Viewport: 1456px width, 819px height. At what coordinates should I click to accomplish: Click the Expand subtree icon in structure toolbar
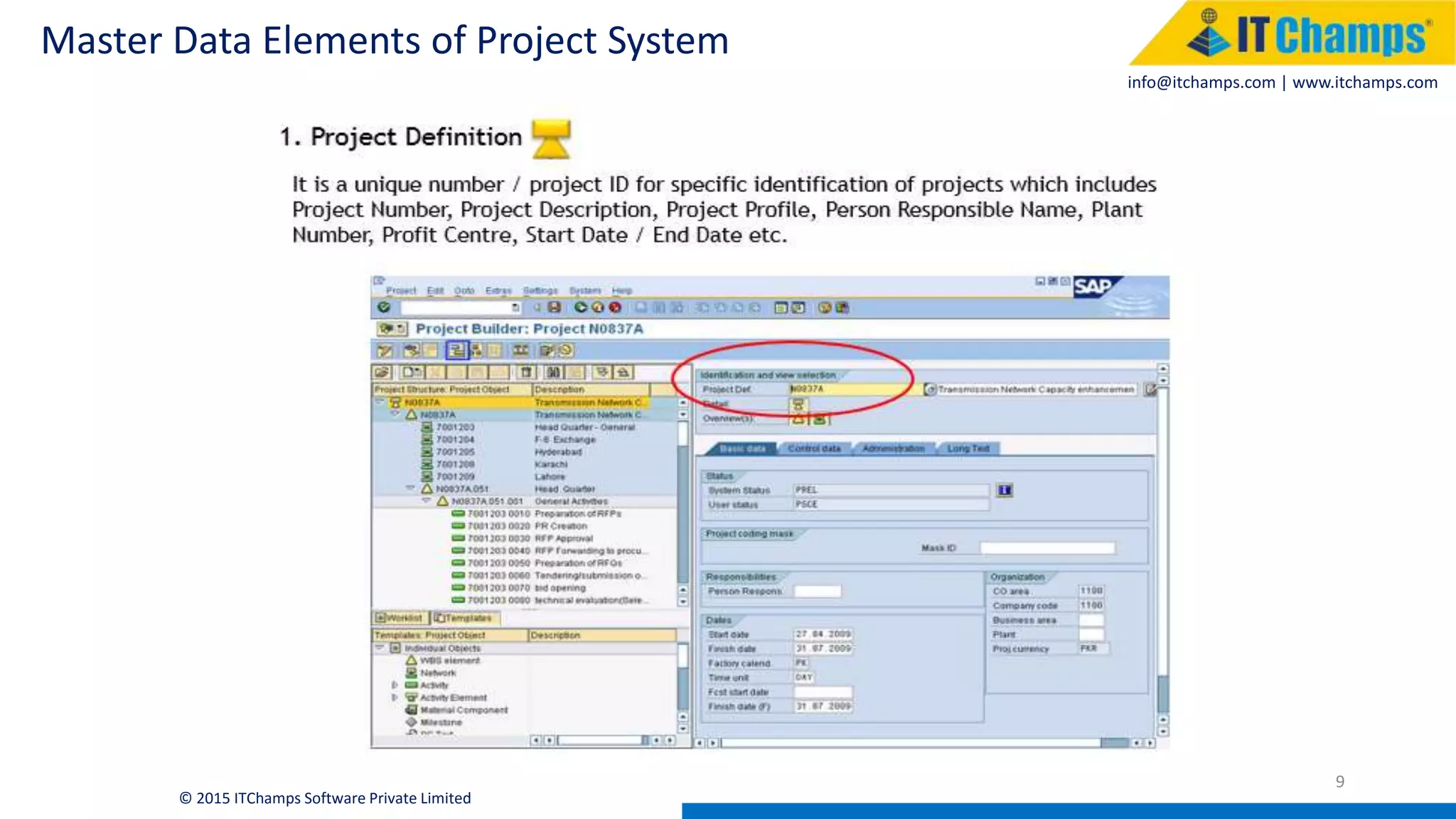coord(603,372)
